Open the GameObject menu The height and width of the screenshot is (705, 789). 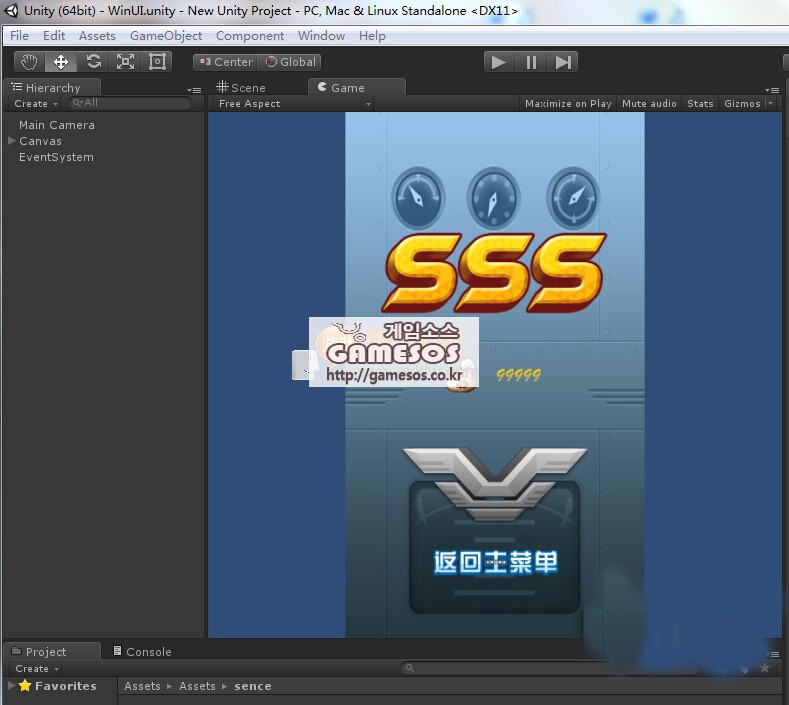166,36
